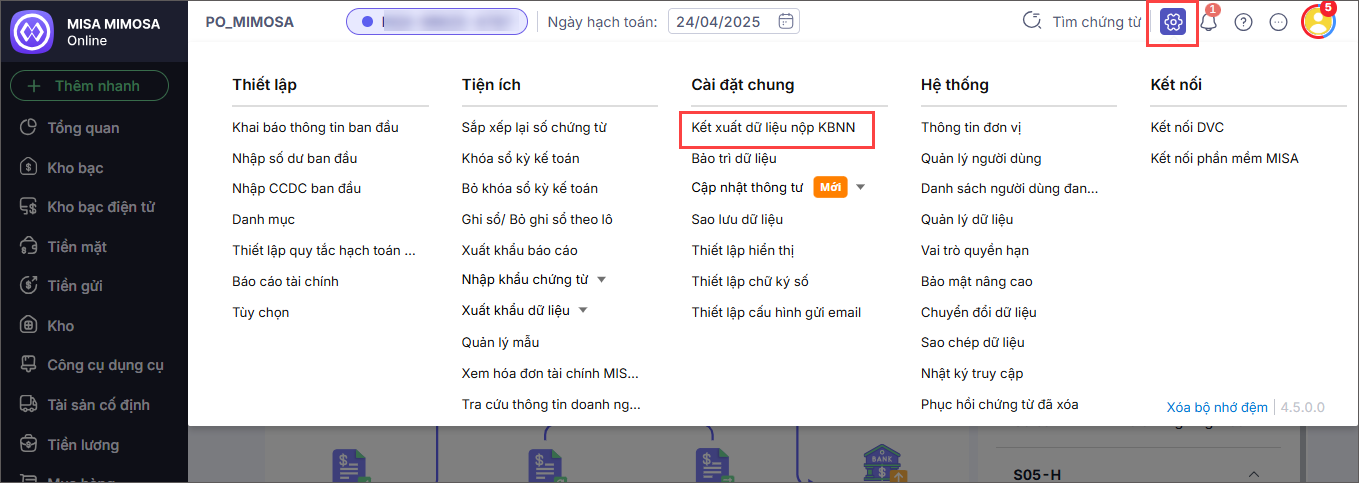
Task: Collapse the S05-H section chevron
Action: [1254, 474]
